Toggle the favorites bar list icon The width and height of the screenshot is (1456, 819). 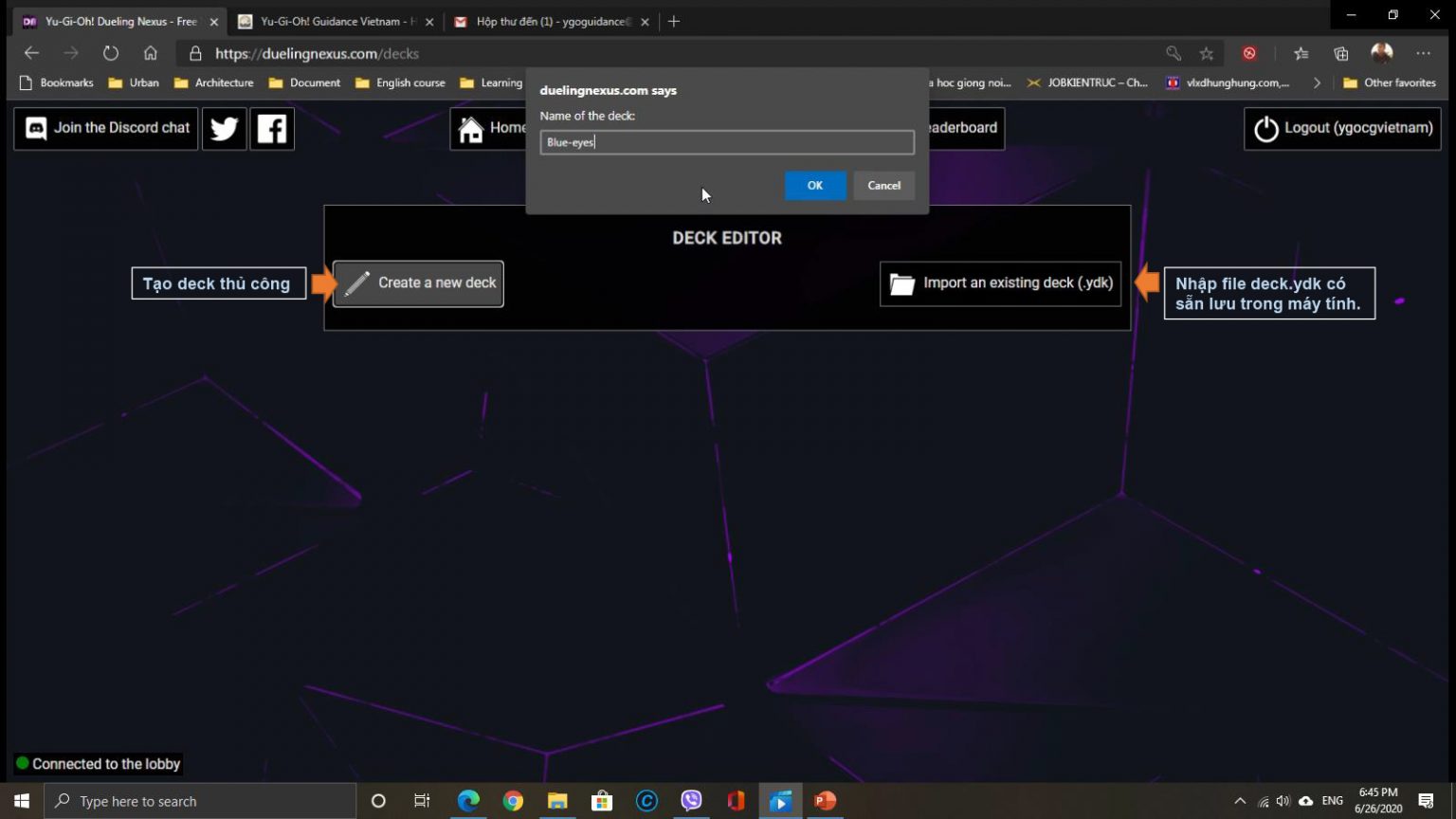[1301, 53]
